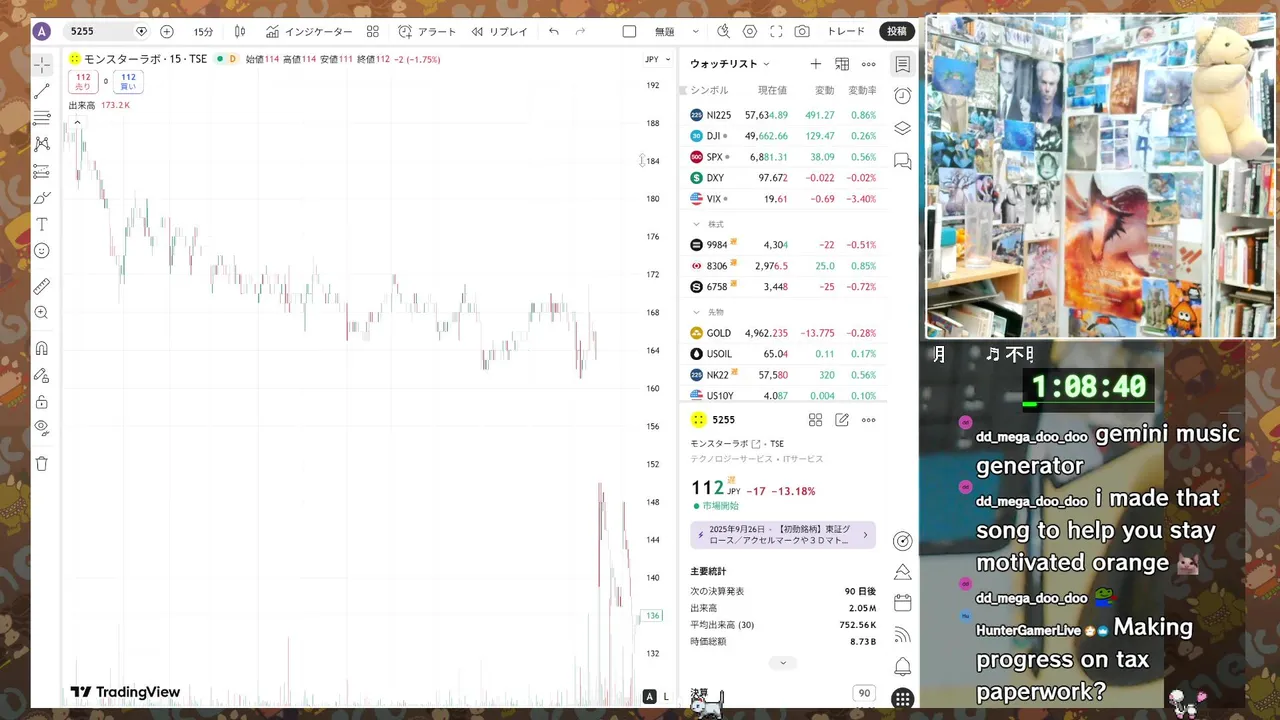This screenshot has width=1280, height=720.
Task: Open the トレード trading panel
Action: [846, 32]
